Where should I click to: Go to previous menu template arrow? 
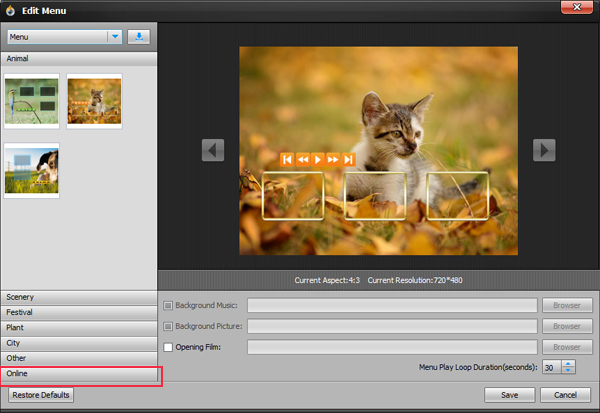pyautogui.click(x=213, y=150)
